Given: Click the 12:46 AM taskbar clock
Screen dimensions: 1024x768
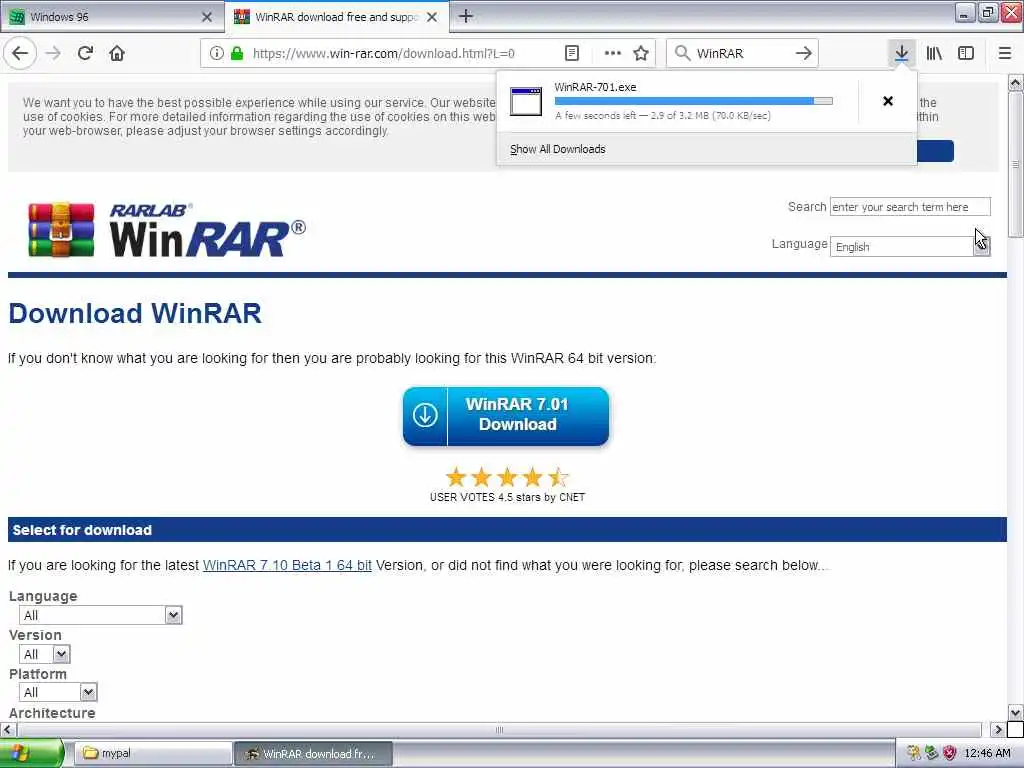Looking at the screenshot, I should click(x=987, y=753).
